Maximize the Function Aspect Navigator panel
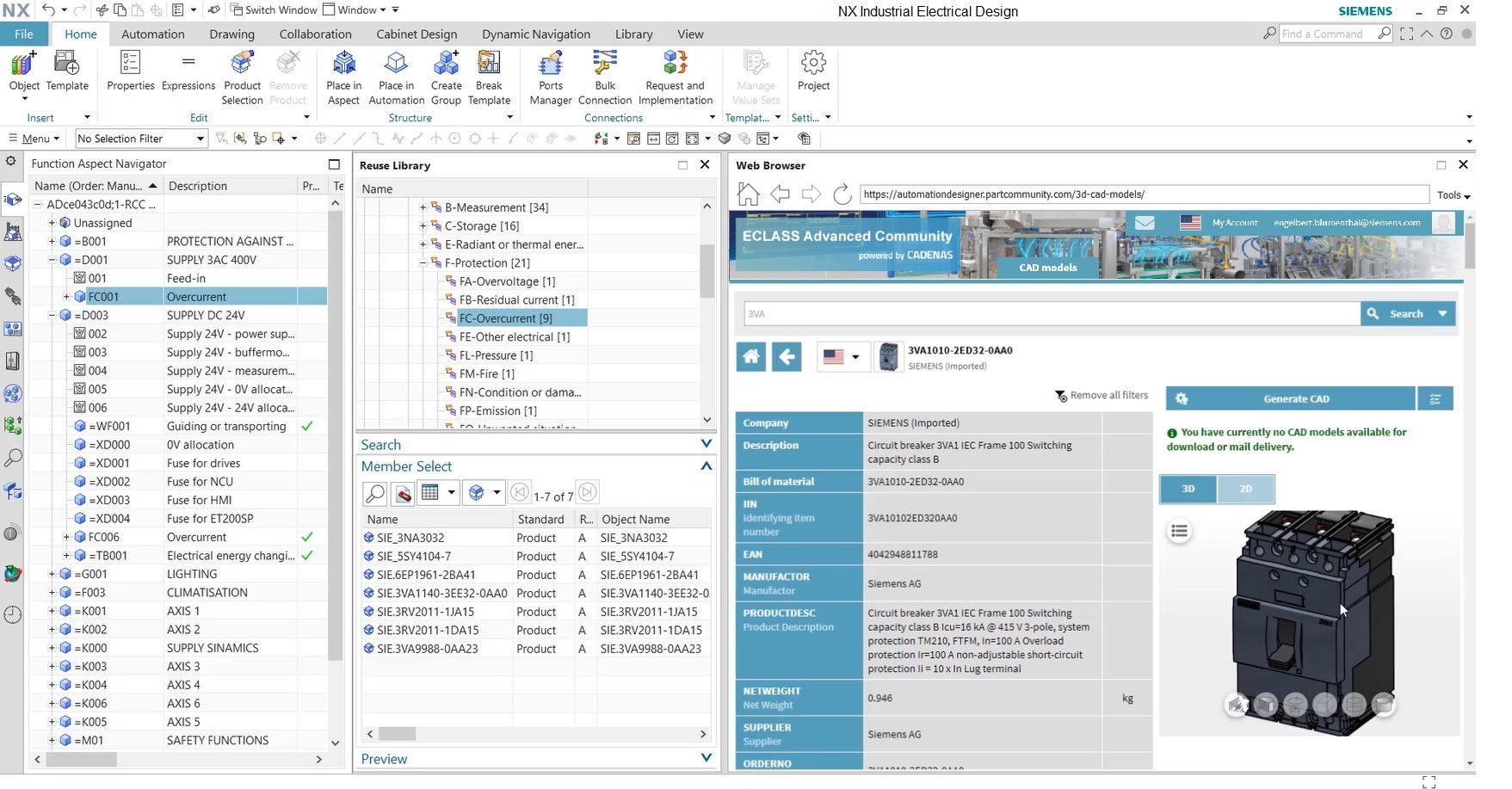Viewport: 1512px width, 789px height. pos(335,163)
